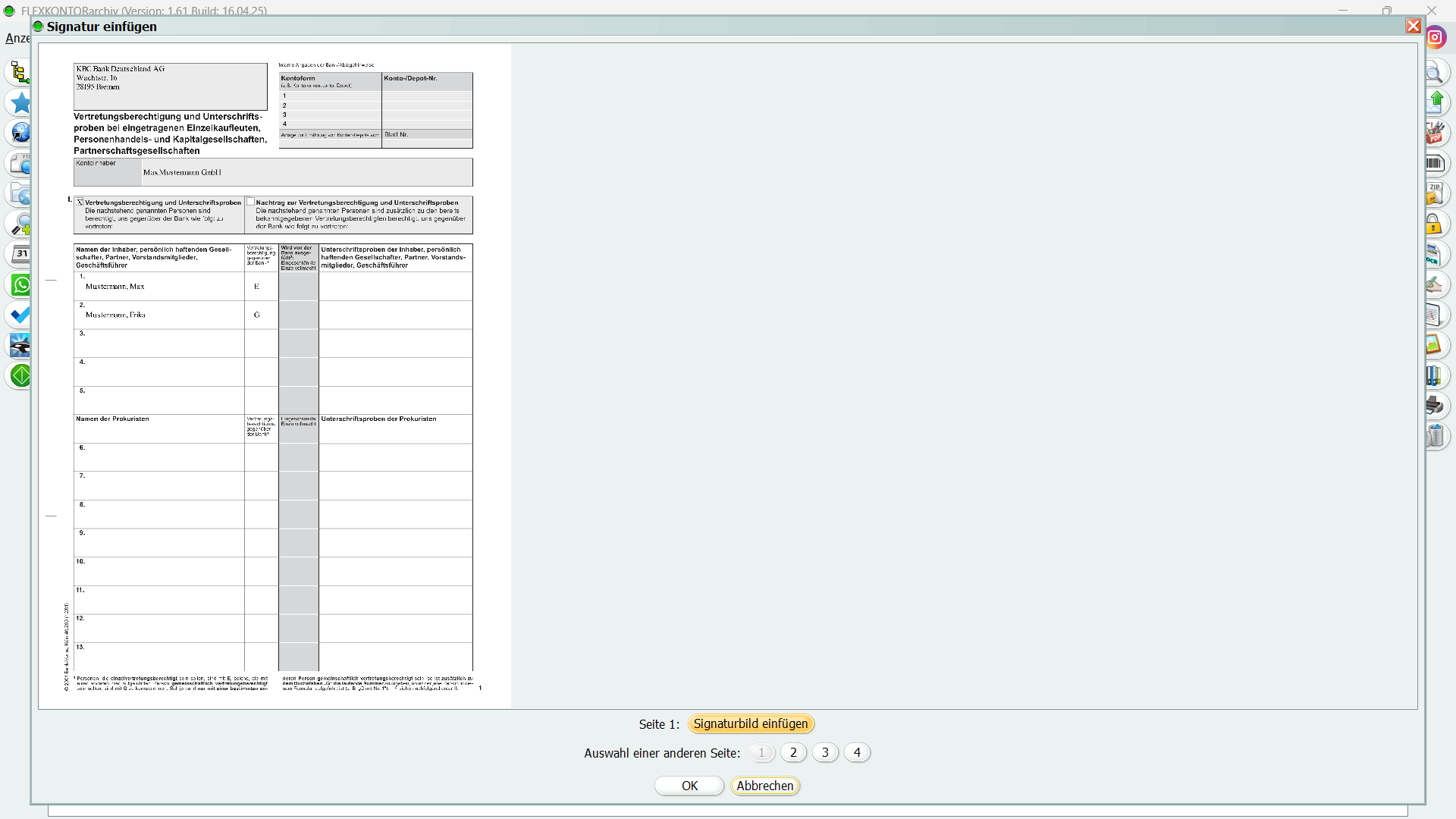Open the Instagram icon at top right

[x=1436, y=37]
